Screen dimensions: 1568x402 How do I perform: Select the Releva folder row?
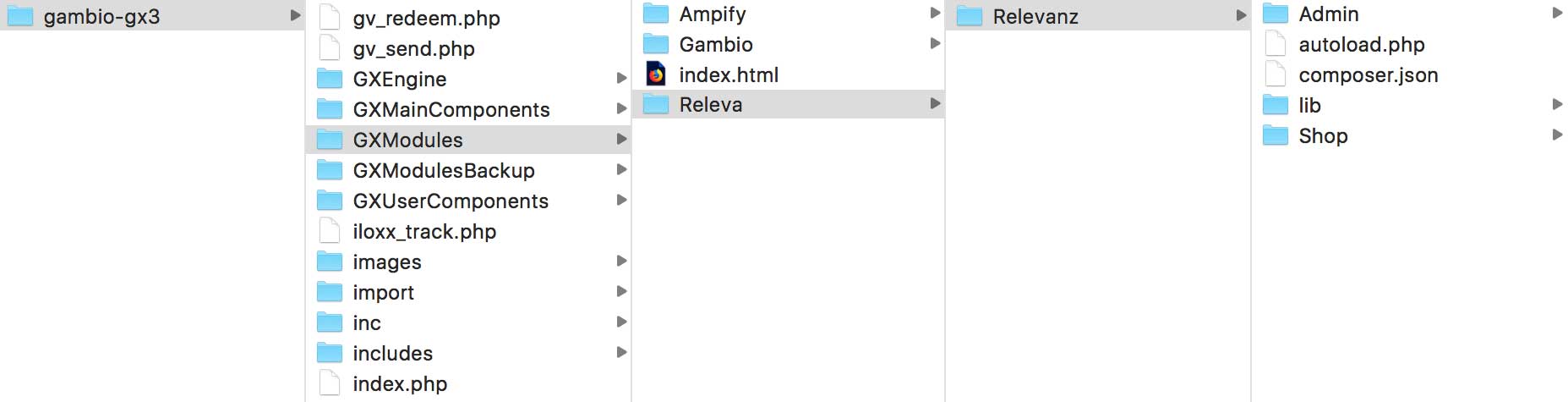(x=788, y=104)
